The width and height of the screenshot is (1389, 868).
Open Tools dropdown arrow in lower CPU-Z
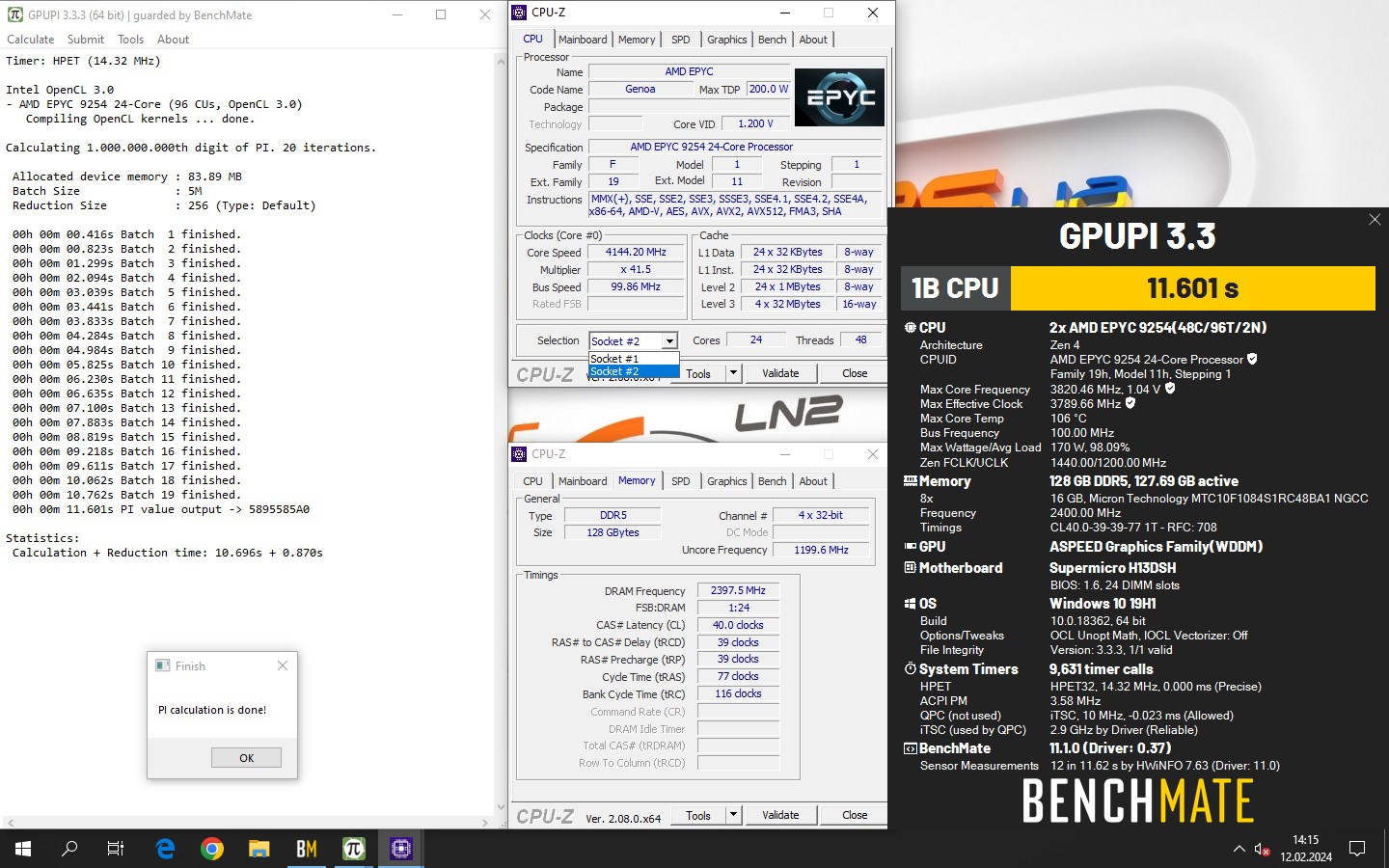(733, 815)
